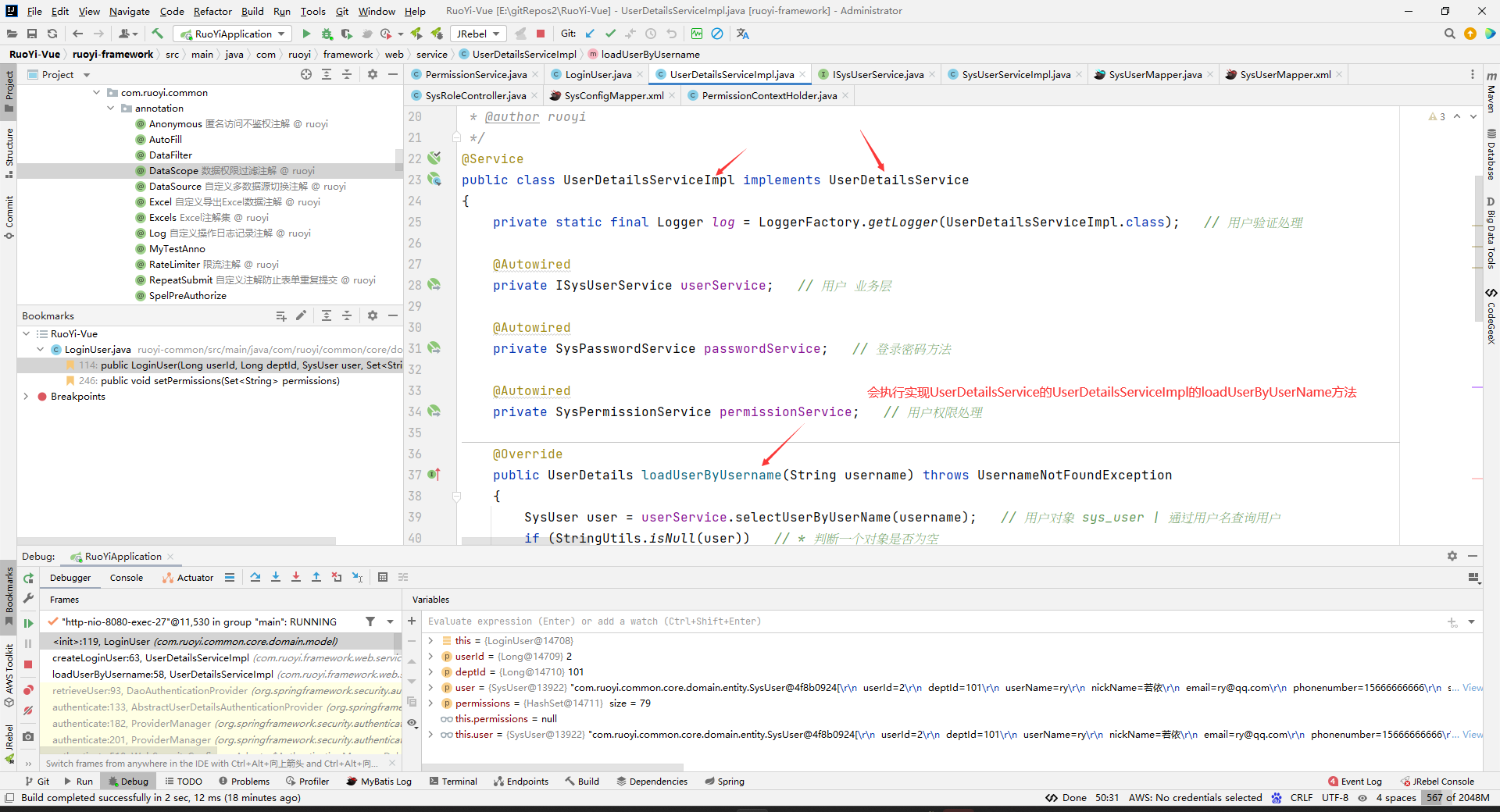The image size is (1500, 812).
Task: Open Actuator tab in debug panel
Action: 188,578
